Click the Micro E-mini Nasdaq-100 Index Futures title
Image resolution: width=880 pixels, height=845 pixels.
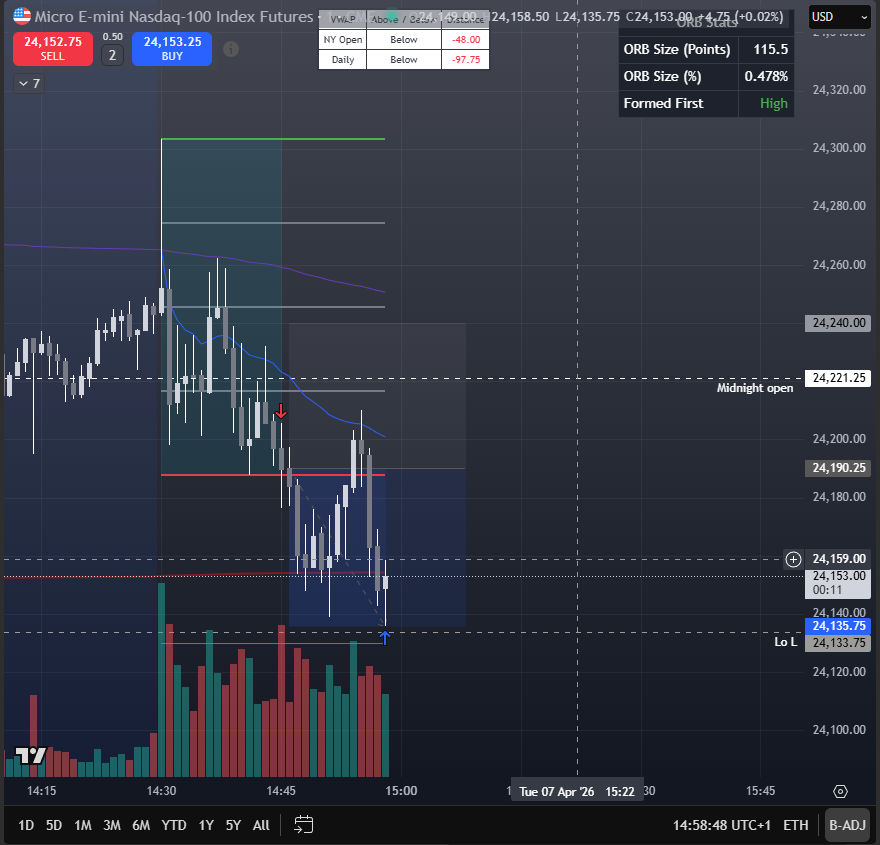click(x=173, y=16)
